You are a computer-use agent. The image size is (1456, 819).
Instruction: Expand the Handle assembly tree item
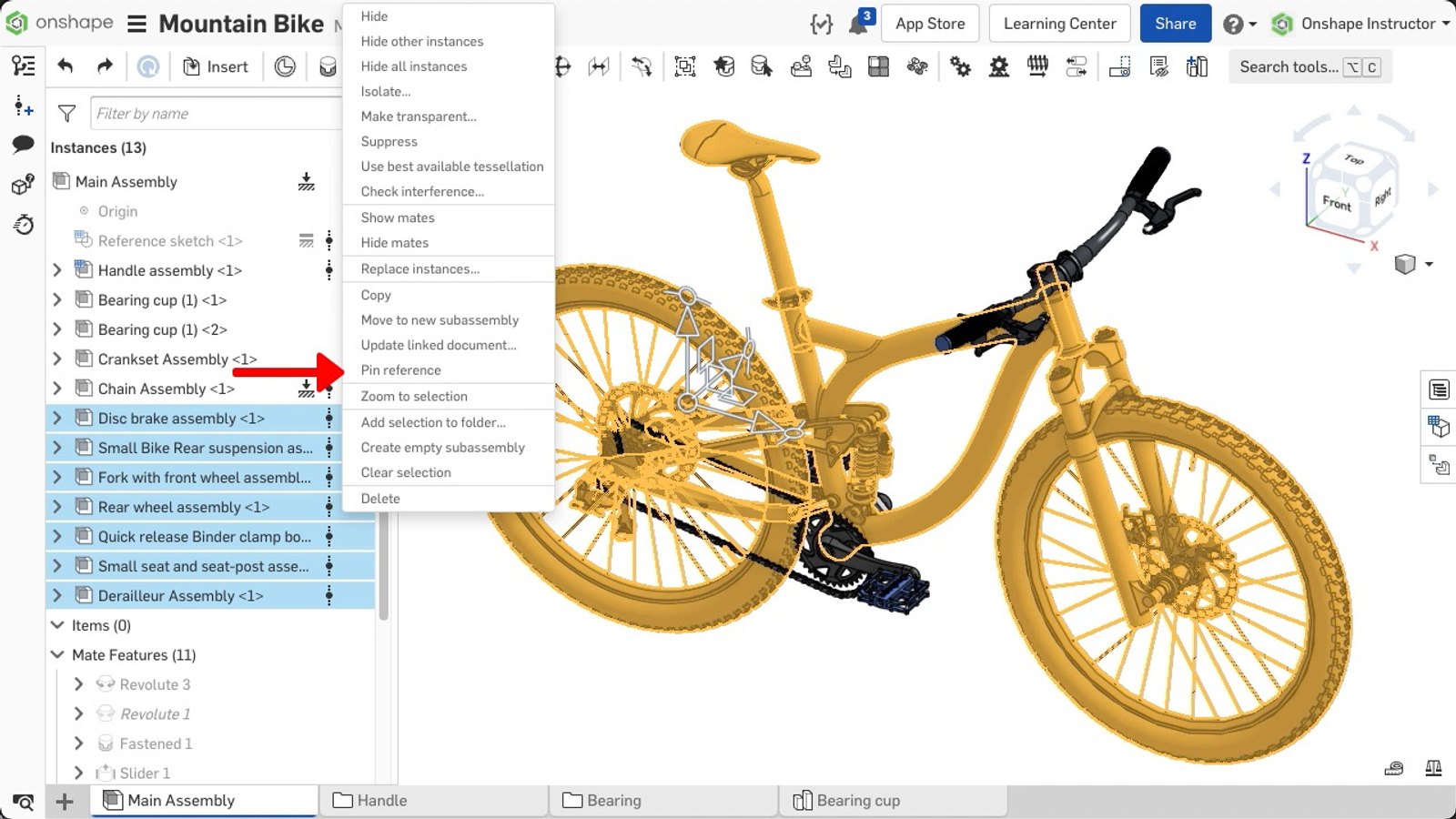point(57,270)
